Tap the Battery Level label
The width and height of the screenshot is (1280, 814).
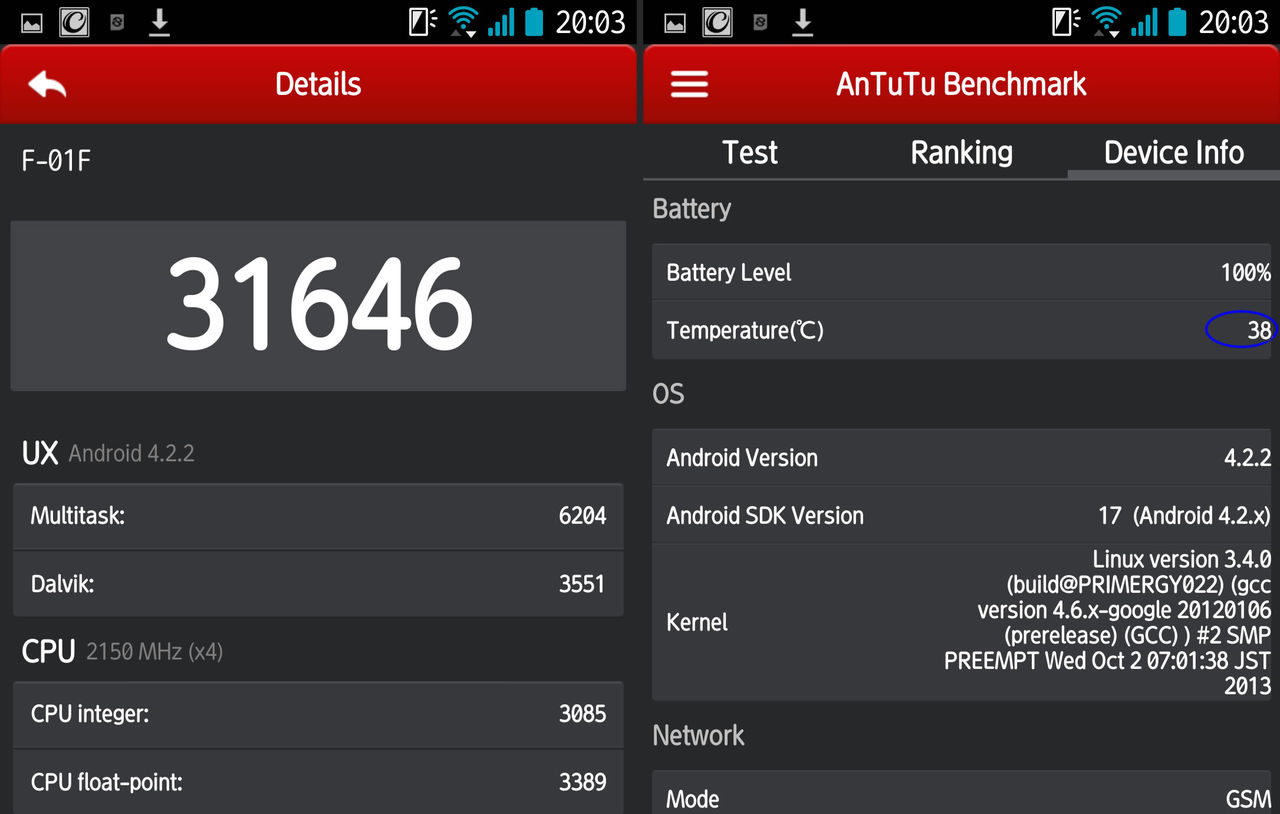coord(729,273)
